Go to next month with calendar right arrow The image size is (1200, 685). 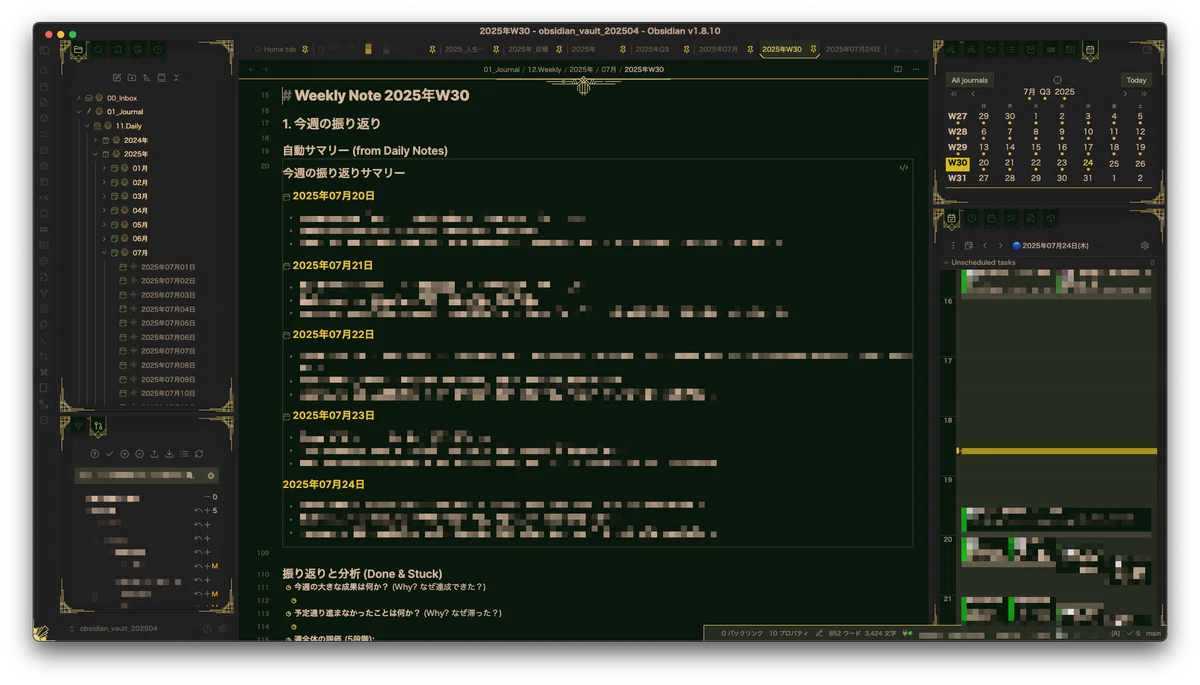click(1125, 94)
